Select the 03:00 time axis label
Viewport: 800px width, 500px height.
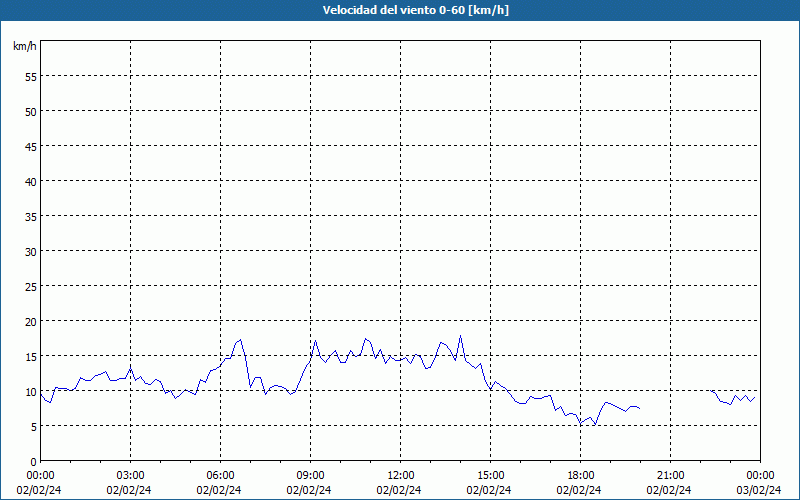tap(131, 476)
